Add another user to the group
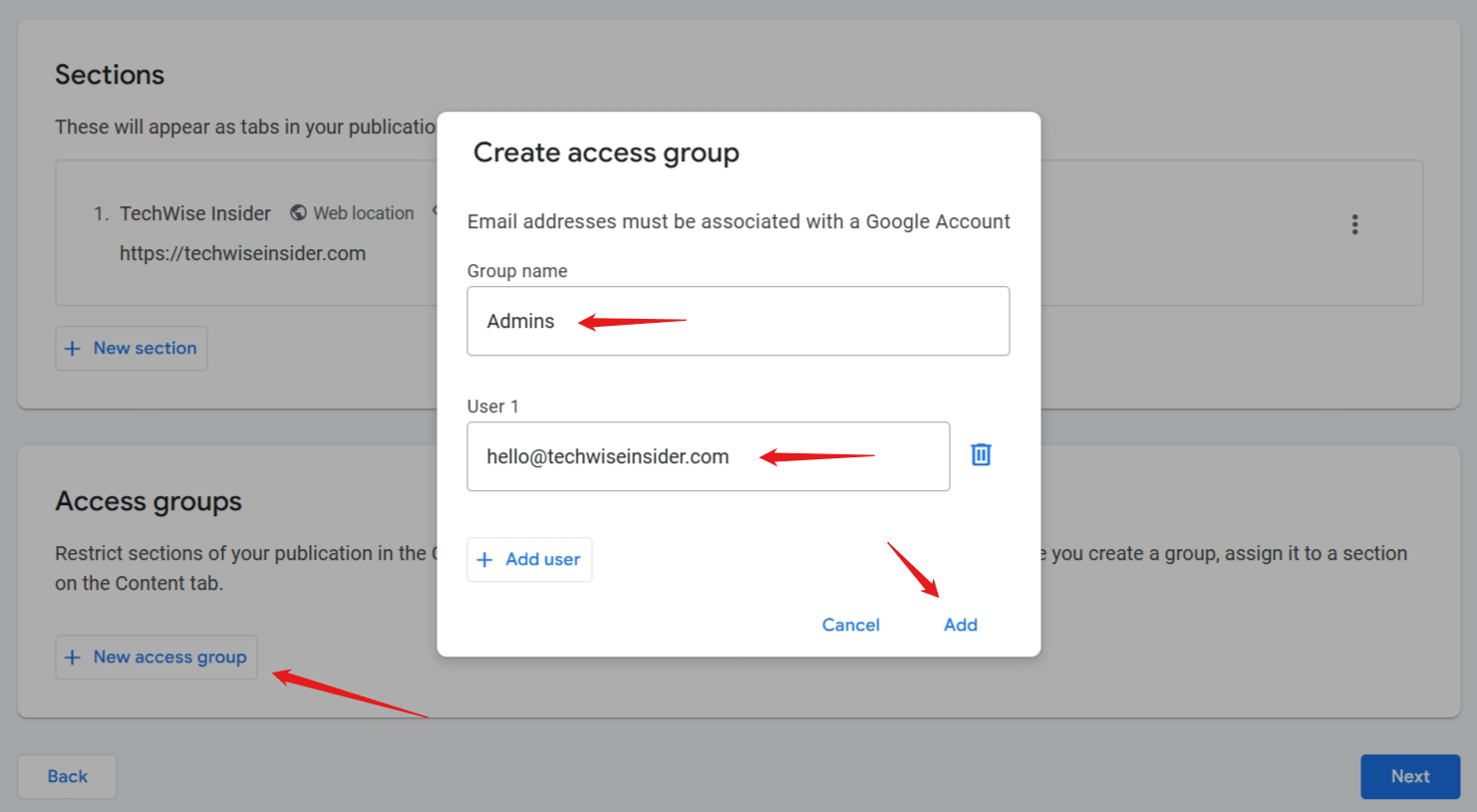The height and width of the screenshot is (812, 1477). [x=529, y=560]
